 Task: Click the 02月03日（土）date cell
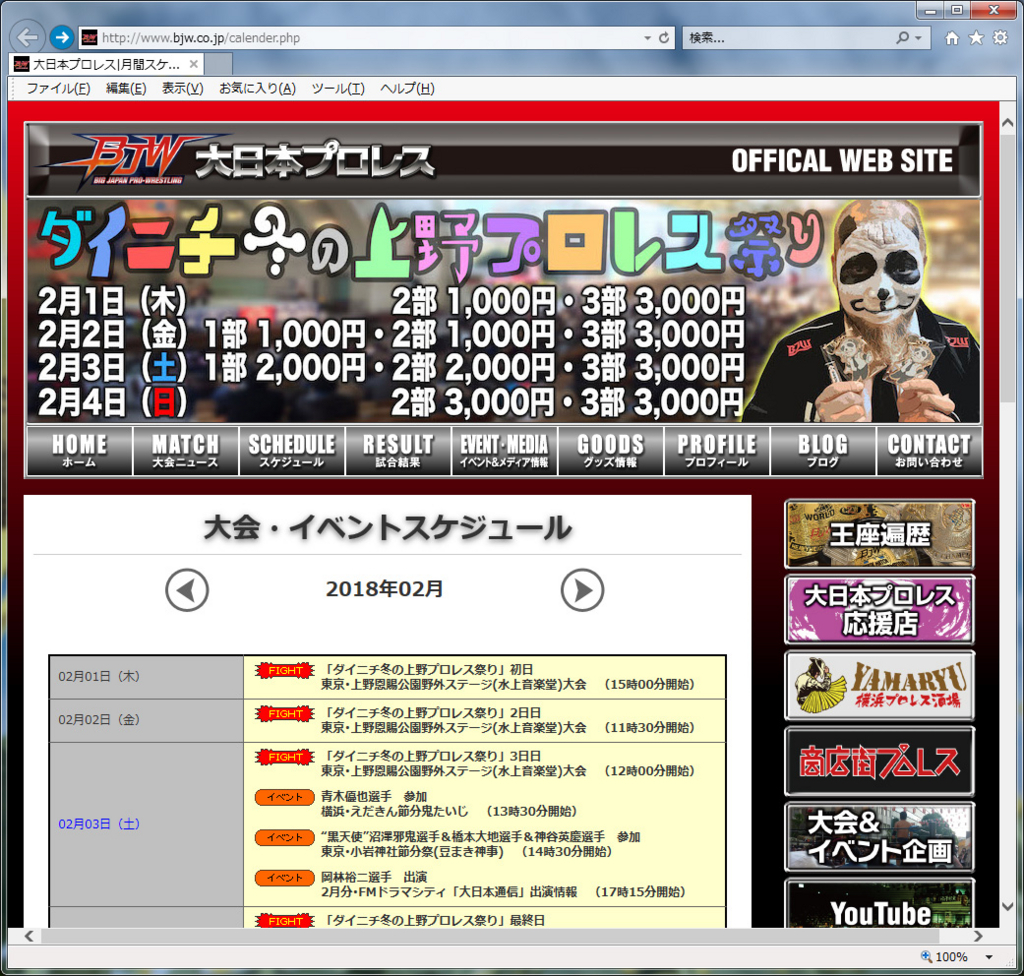[146, 824]
